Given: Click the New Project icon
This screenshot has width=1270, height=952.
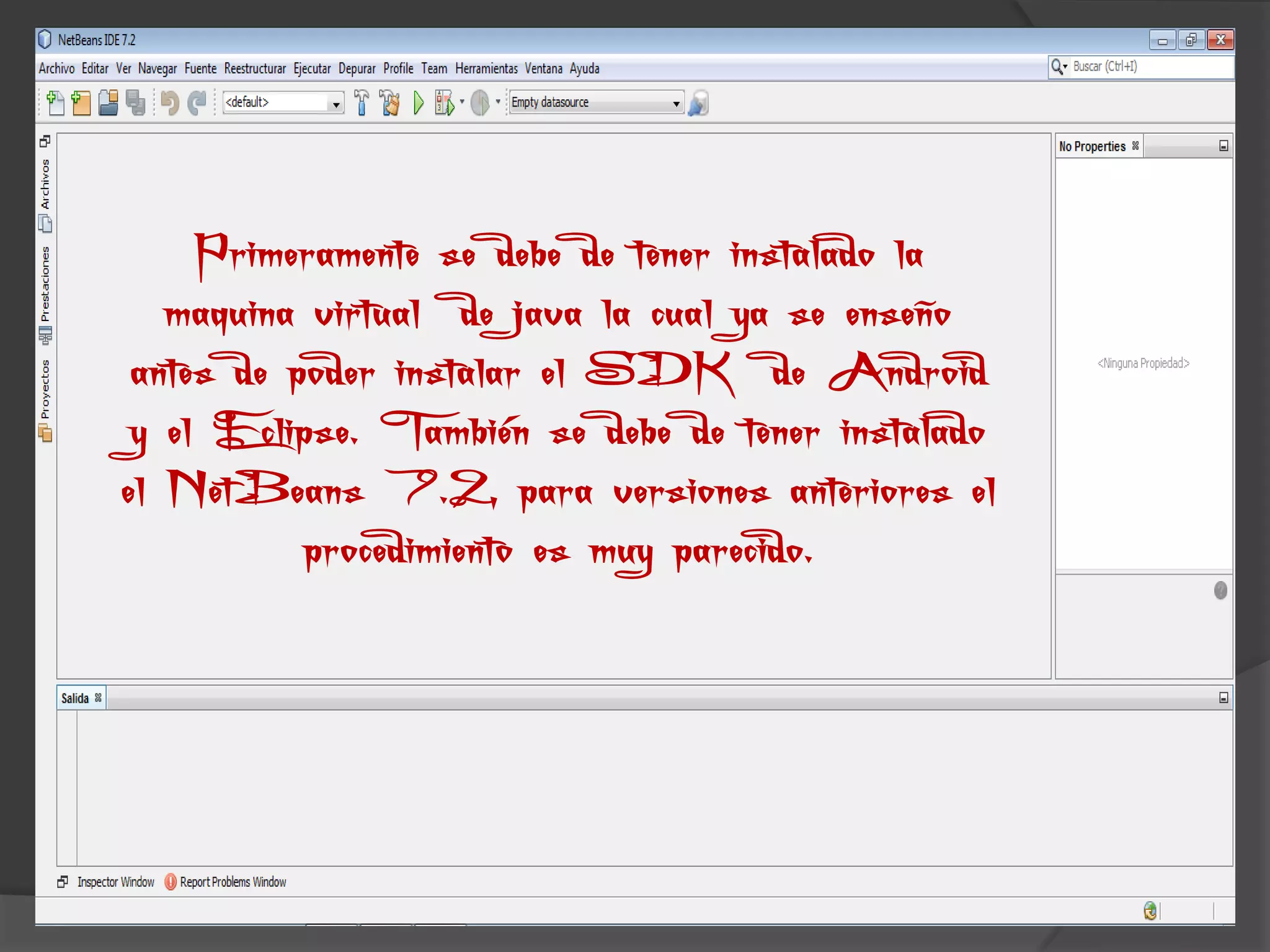Looking at the screenshot, I should 81,103.
